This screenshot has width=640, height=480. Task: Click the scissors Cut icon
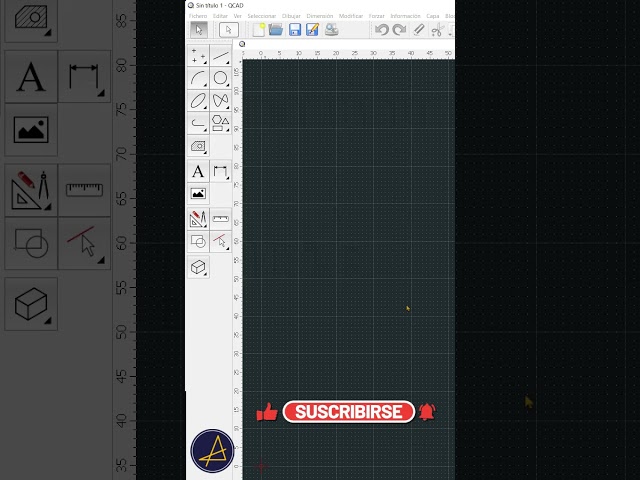(438, 30)
